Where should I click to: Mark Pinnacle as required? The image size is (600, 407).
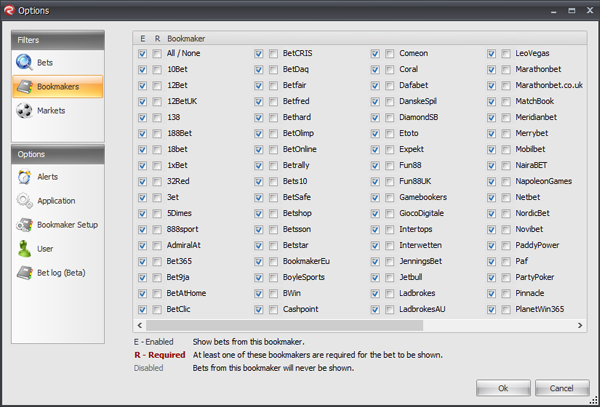tap(506, 294)
